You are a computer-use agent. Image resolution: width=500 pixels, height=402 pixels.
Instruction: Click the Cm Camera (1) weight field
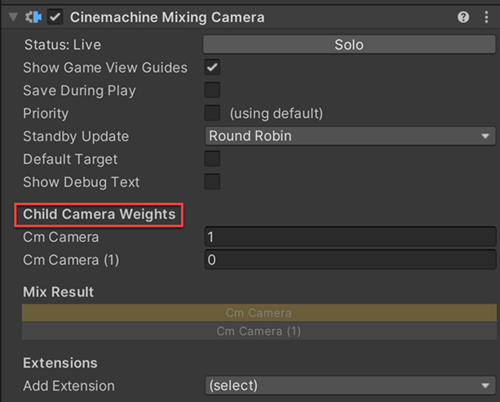[x=350, y=260]
